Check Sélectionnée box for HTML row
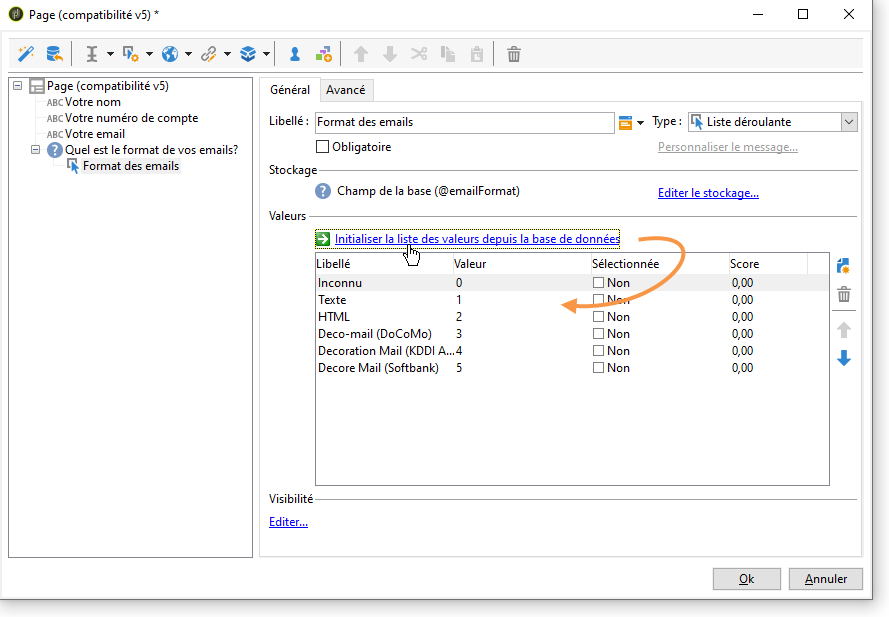This screenshot has width=889, height=617. pyautogui.click(x=598, y=317)
